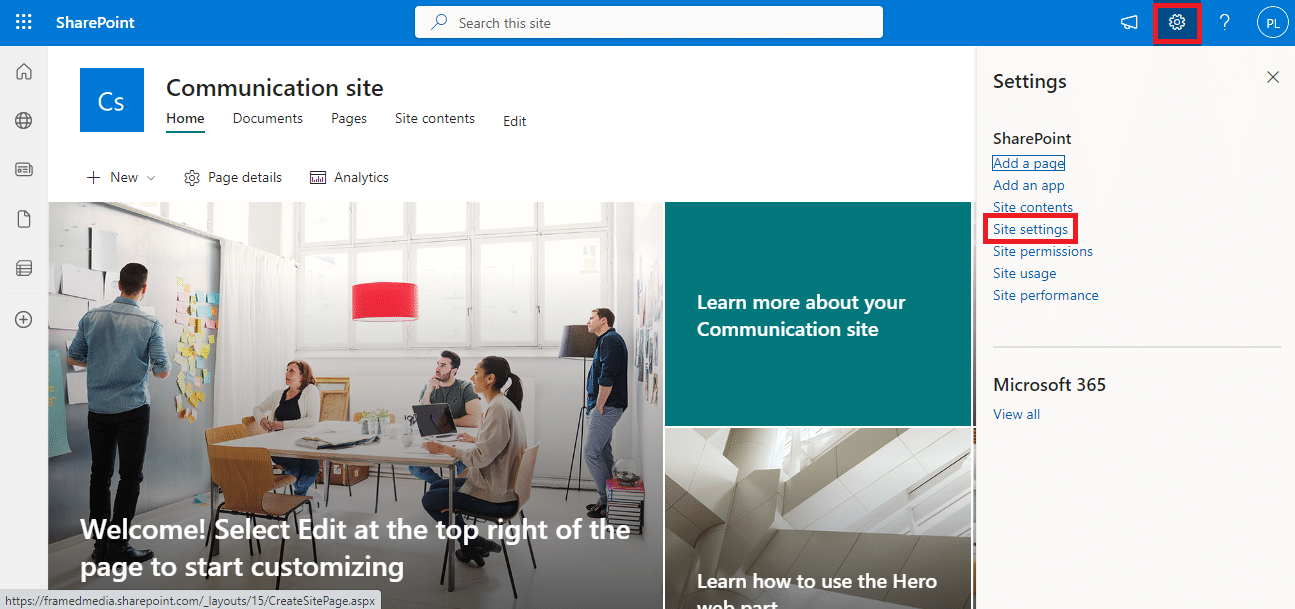Screen dimensions: 1295x609
Task: Open My files document icon in sidebar
Action: (x=23, y=218)
